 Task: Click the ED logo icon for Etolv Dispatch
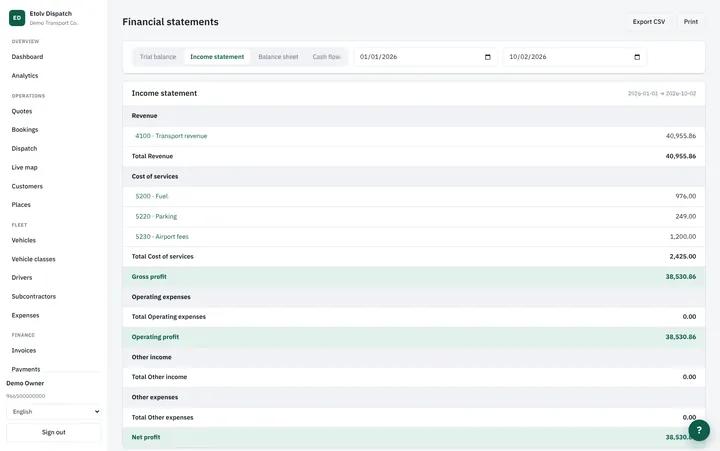point(17,18)
